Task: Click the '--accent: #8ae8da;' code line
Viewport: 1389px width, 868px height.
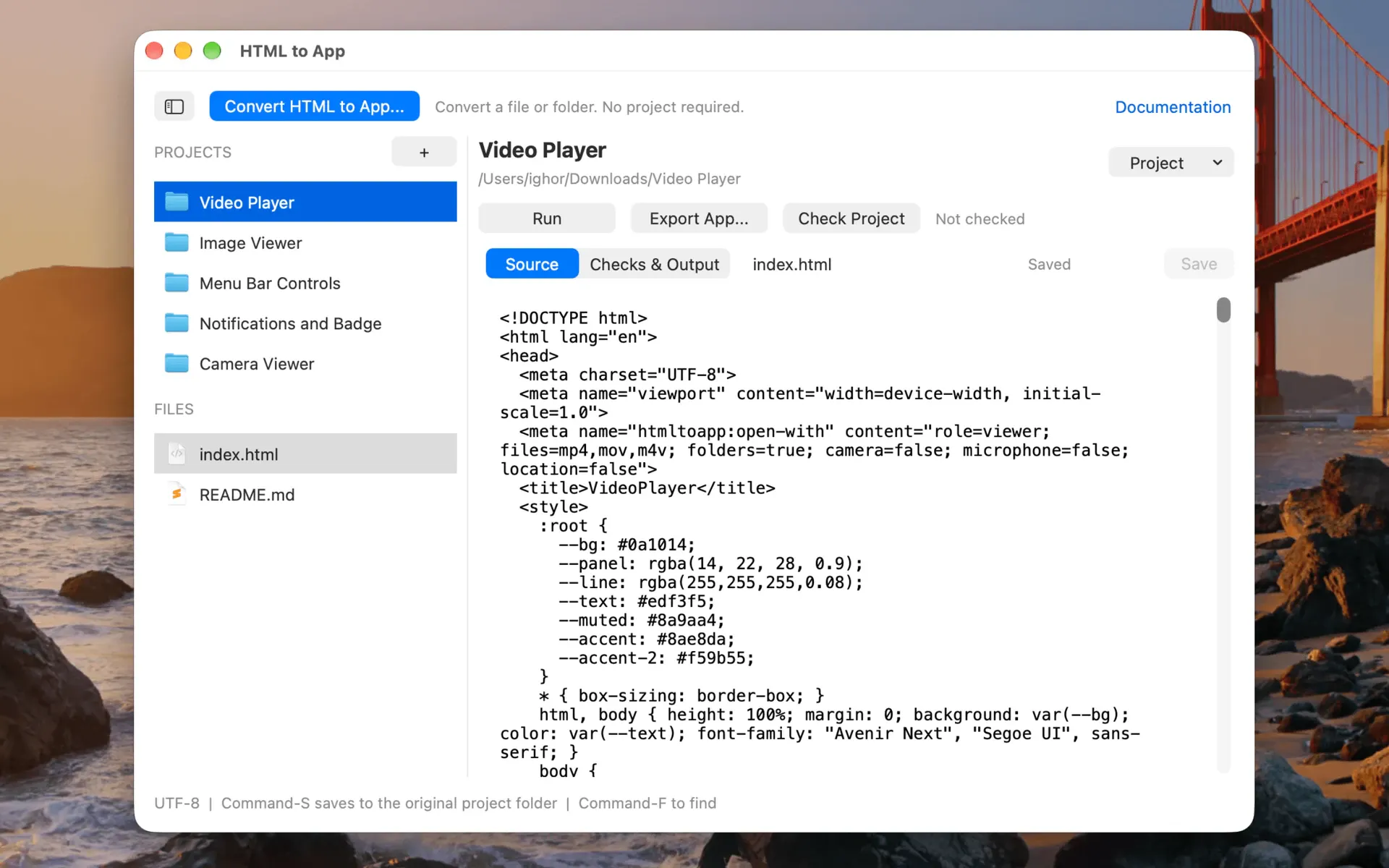Action: pyautogui.click(x=646, y=639)
